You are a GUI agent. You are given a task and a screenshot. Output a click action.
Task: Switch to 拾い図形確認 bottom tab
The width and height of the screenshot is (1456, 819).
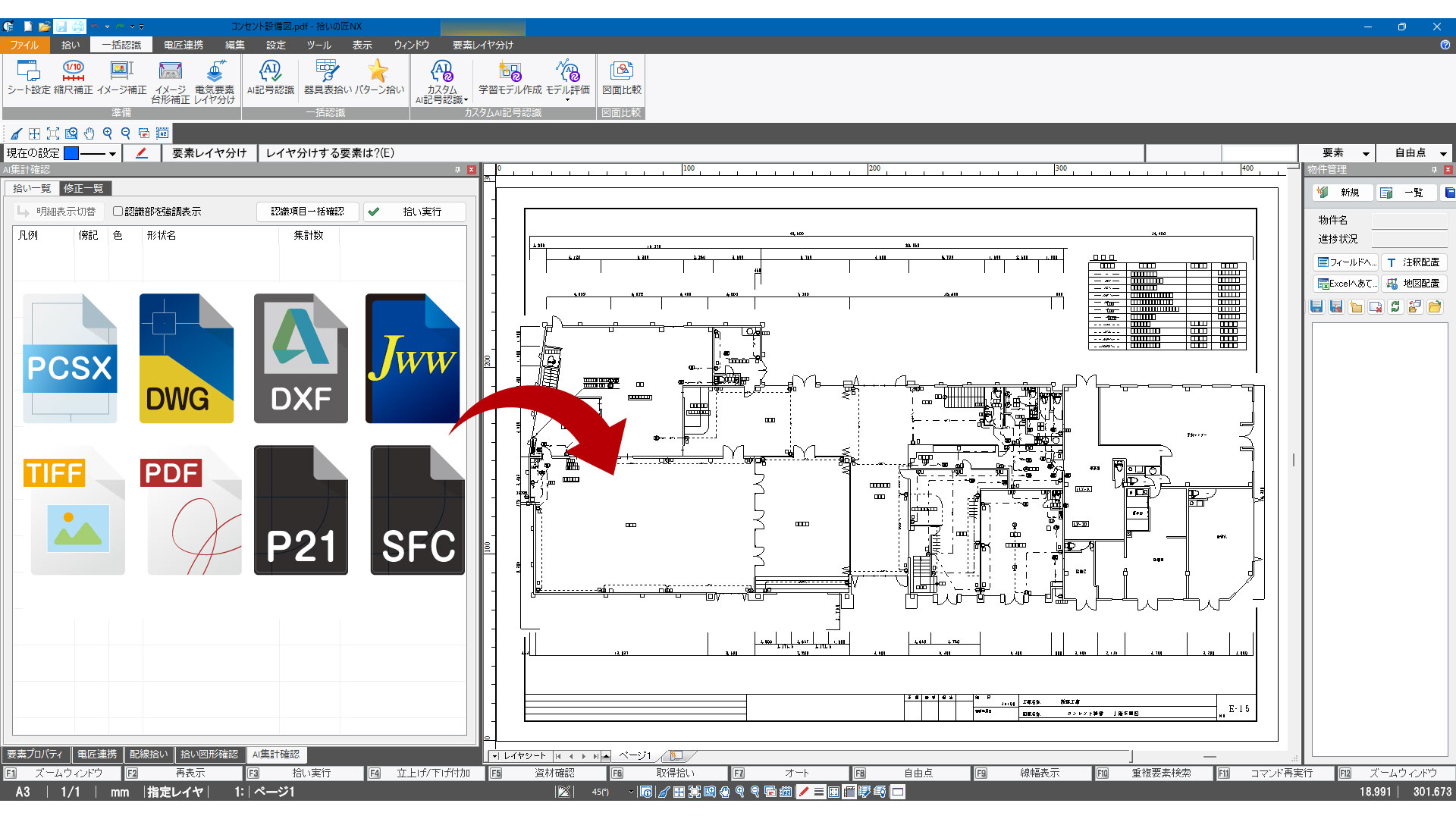tap(209, 755)
